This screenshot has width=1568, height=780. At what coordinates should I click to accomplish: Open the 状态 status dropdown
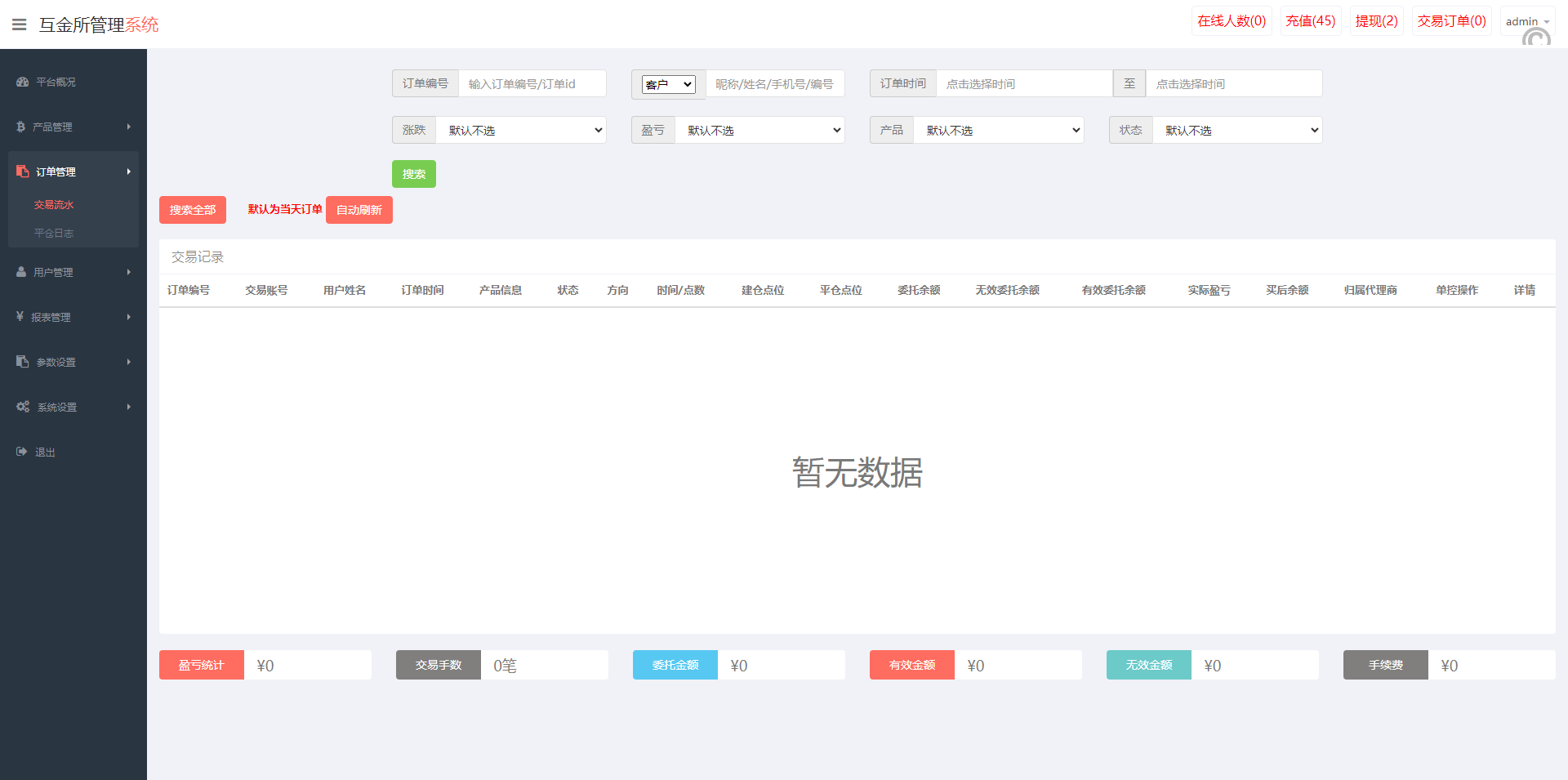(1237, 130)
